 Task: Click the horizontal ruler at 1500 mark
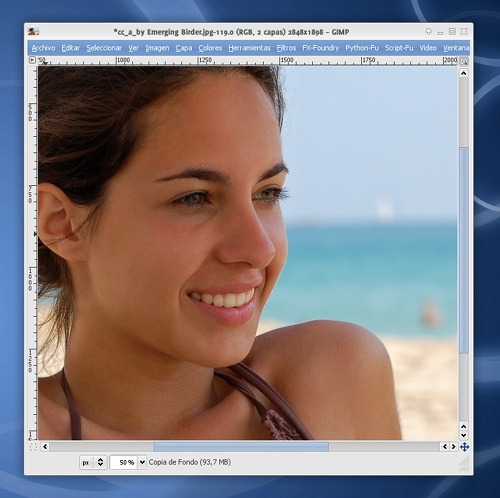(287, 60)
